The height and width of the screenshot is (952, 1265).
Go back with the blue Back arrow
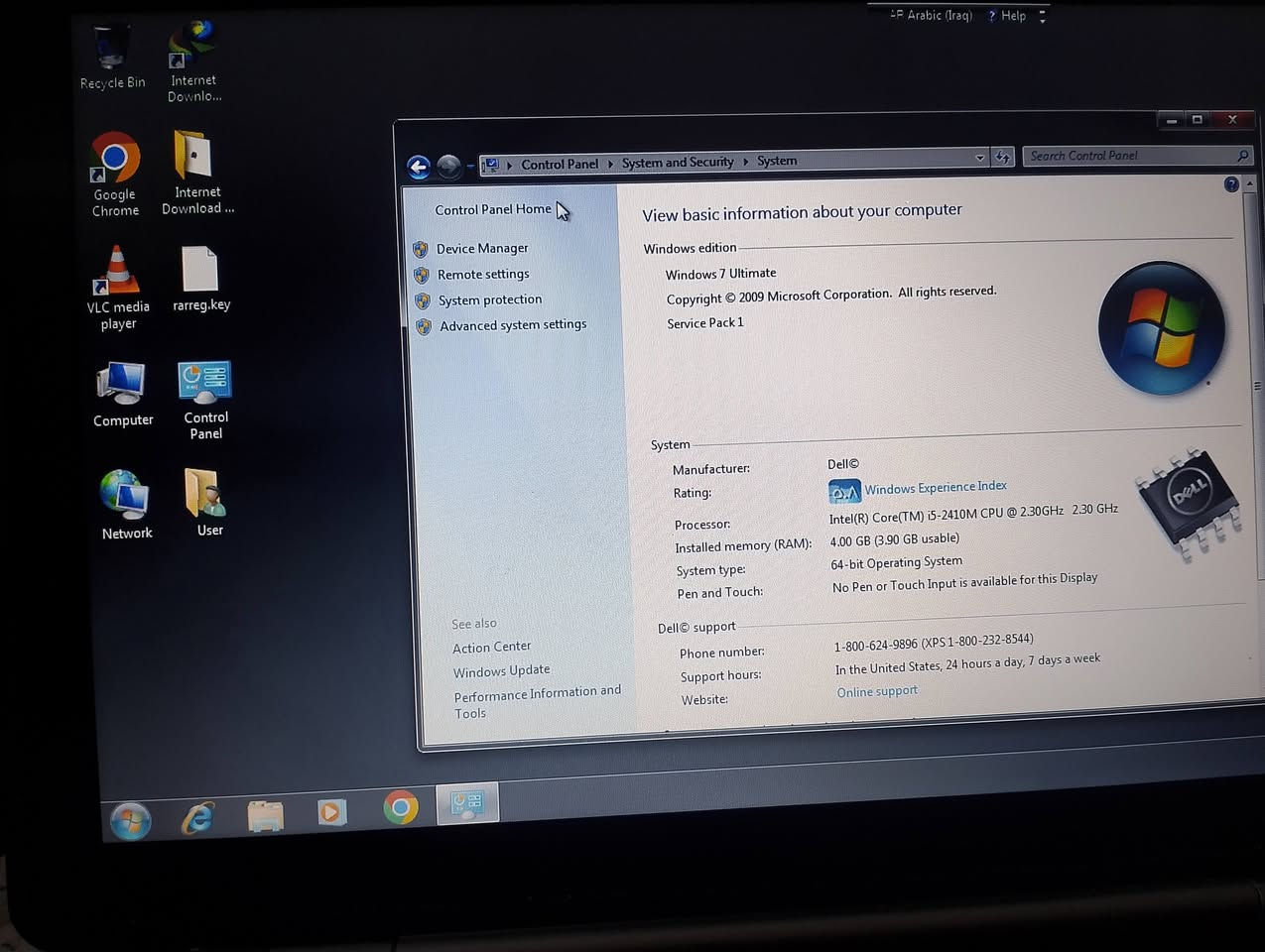point(419,167)
